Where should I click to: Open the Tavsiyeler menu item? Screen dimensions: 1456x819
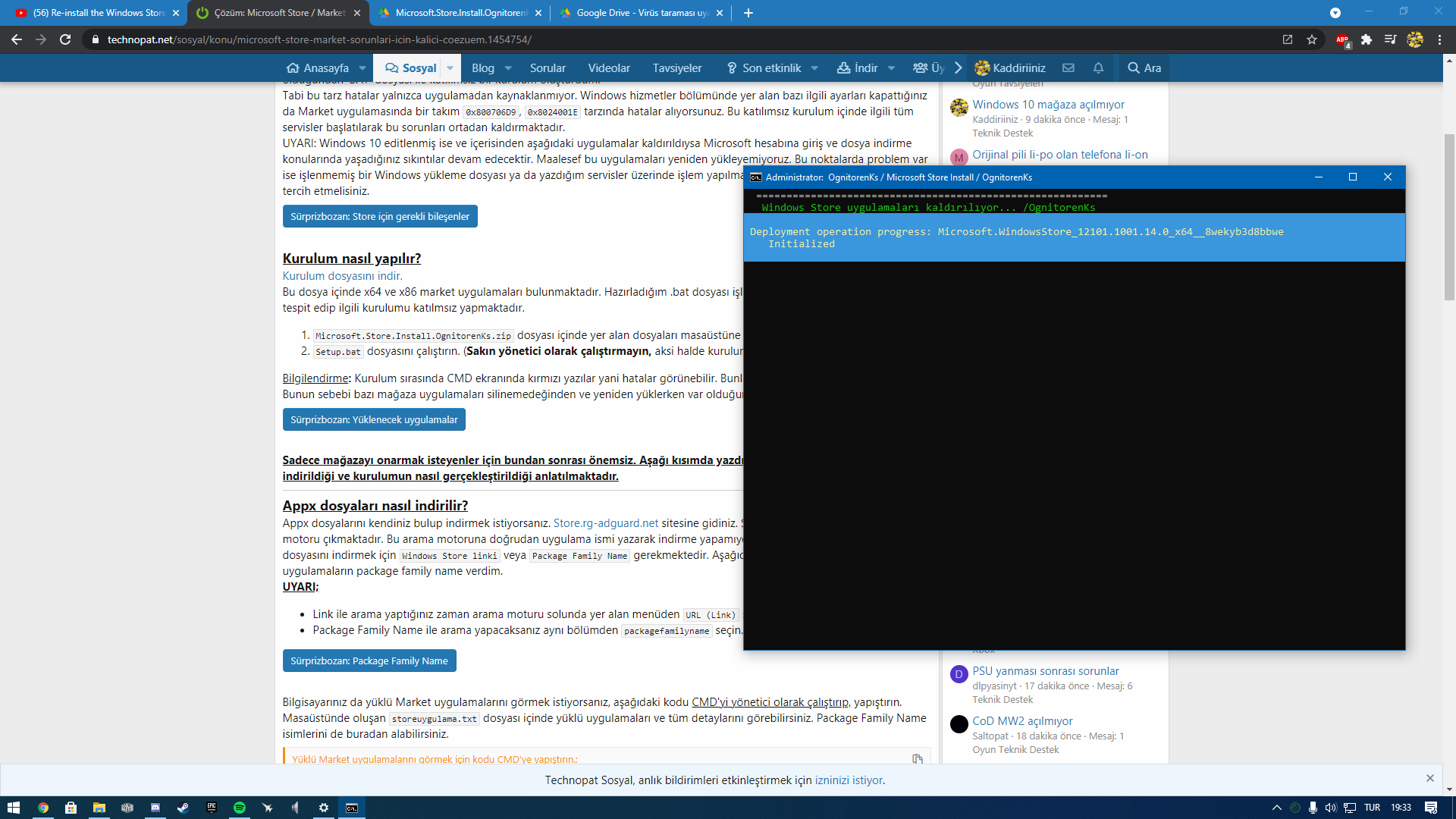(676, 68)
